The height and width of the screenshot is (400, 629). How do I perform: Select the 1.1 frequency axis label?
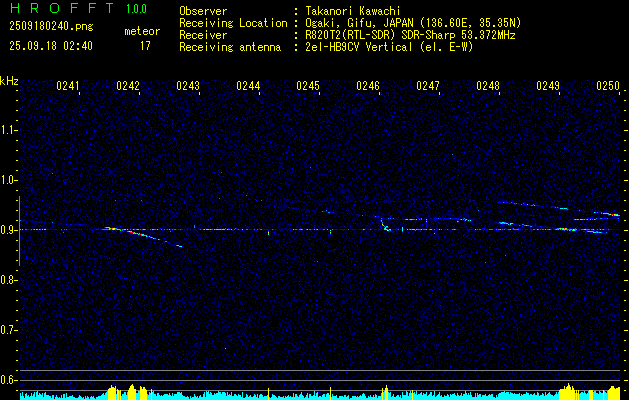pos(9,130)
